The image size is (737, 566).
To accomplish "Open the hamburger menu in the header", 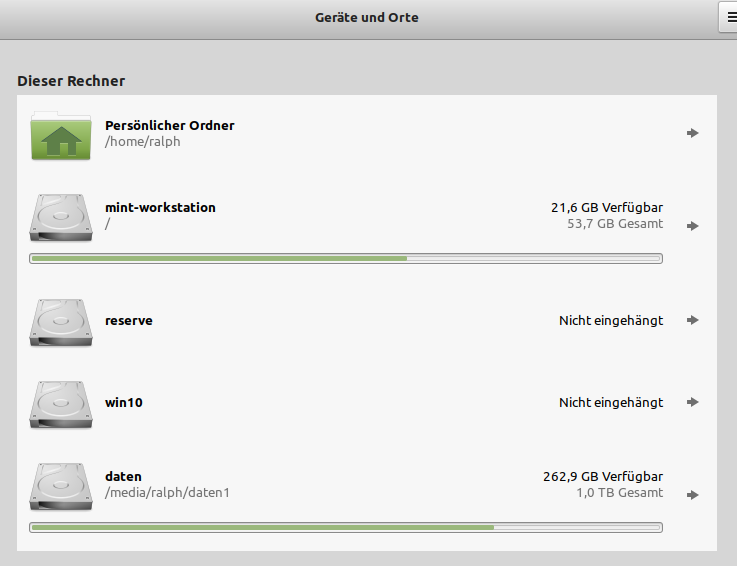I will pos(730,18).
